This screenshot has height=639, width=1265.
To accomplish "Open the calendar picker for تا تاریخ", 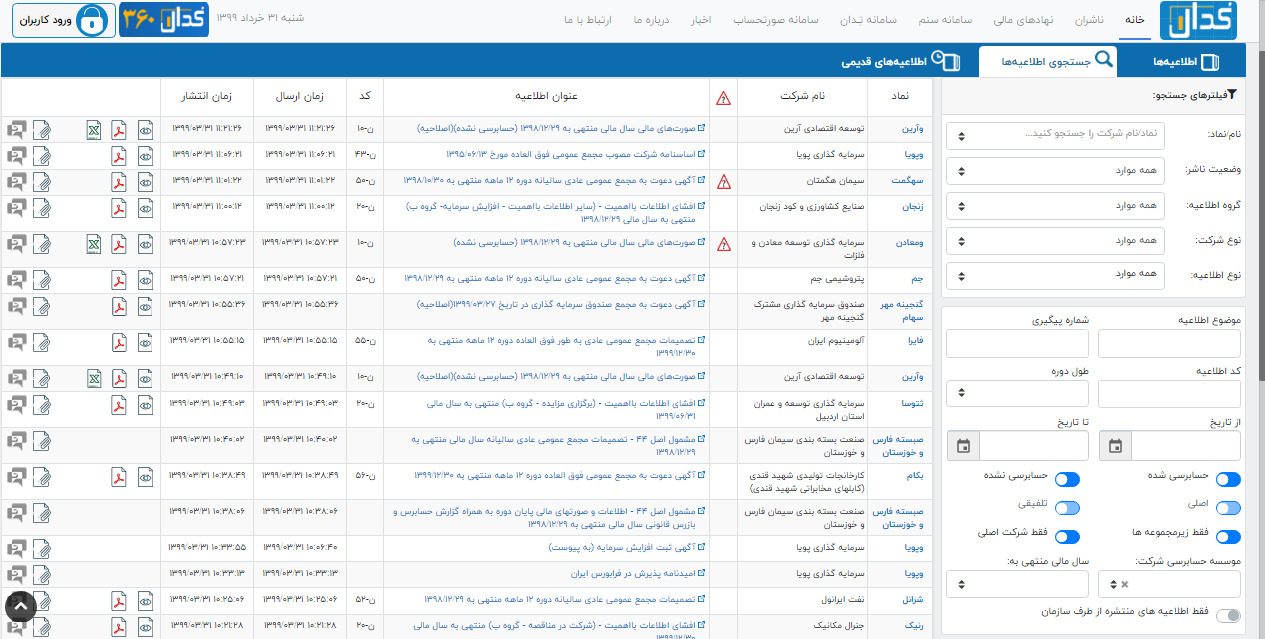I will click(x=963, y=446).
